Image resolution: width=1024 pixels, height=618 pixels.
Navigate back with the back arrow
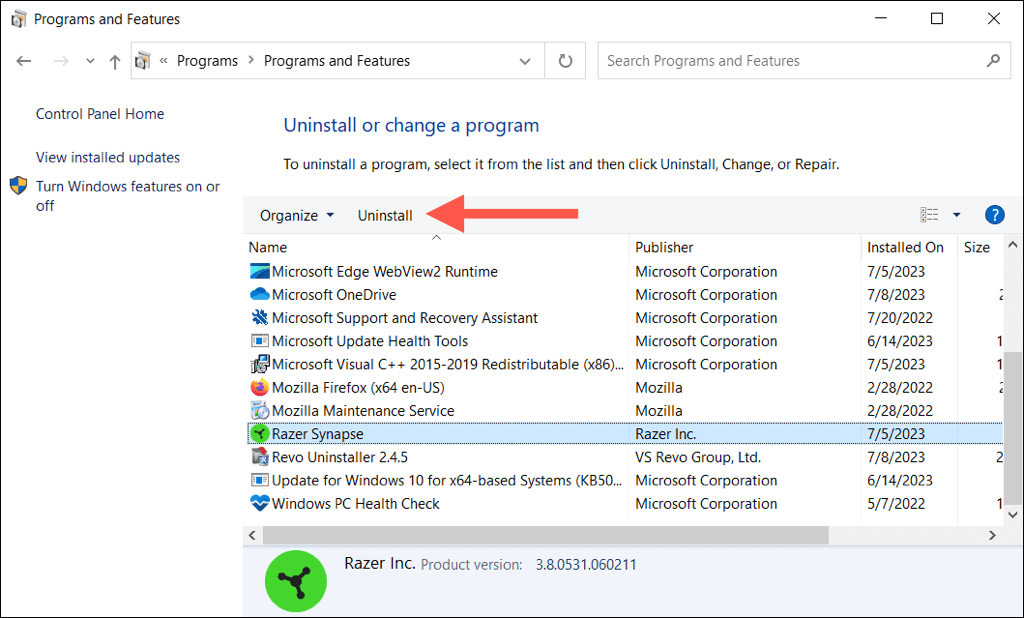coord(24,61)
